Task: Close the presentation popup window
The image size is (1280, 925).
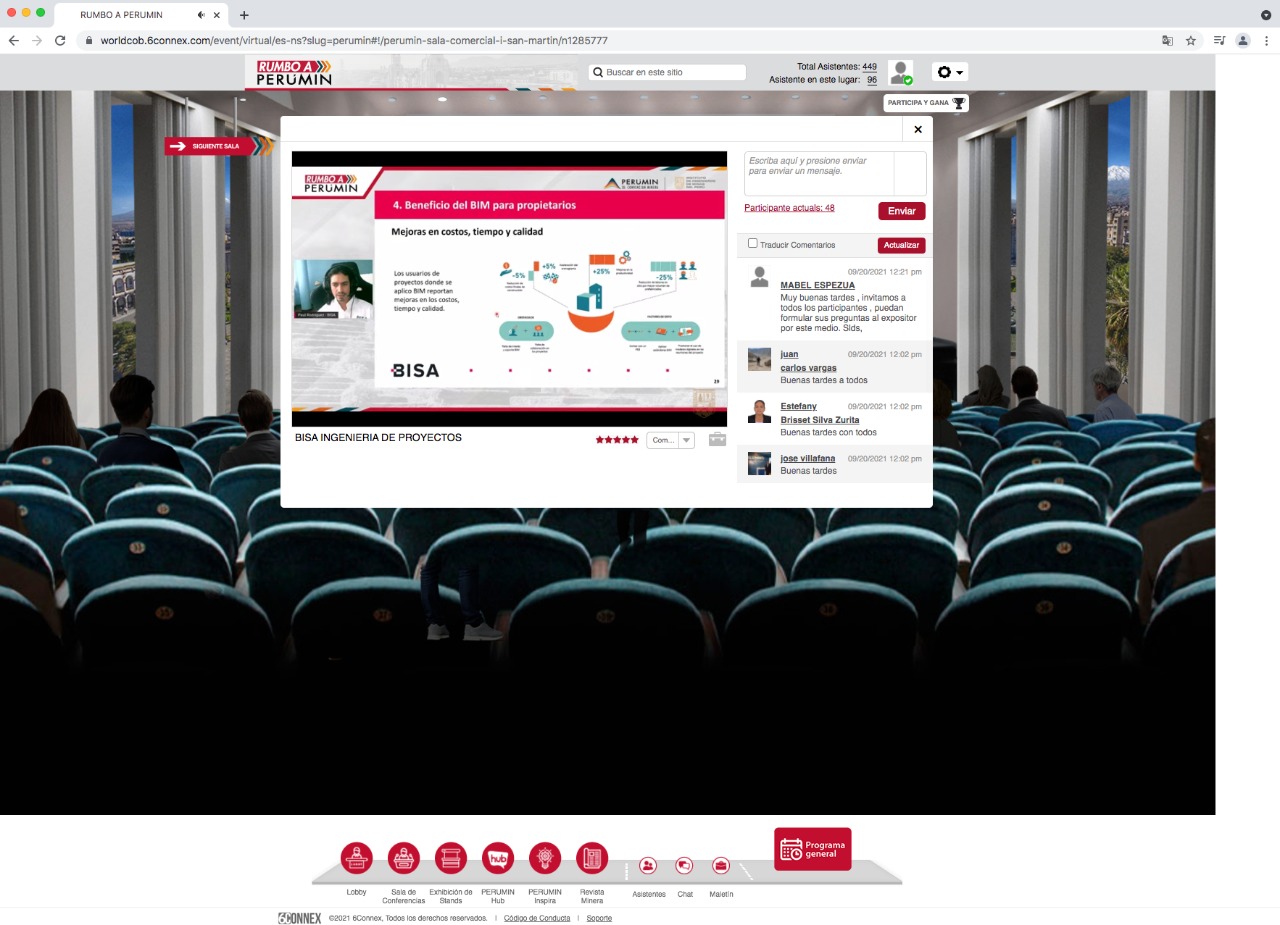Action: (917, 129)
